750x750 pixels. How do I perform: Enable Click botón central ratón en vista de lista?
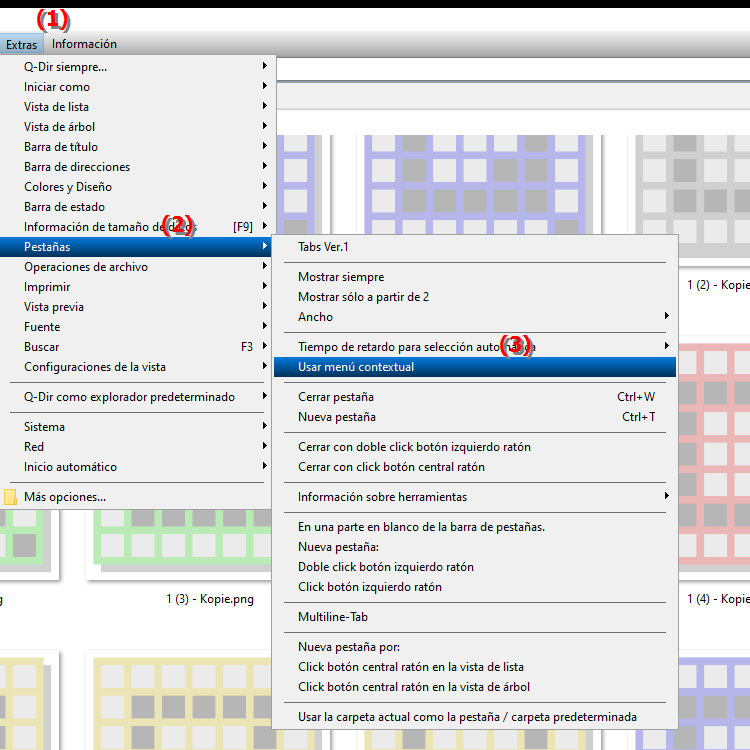pos(474,667)
